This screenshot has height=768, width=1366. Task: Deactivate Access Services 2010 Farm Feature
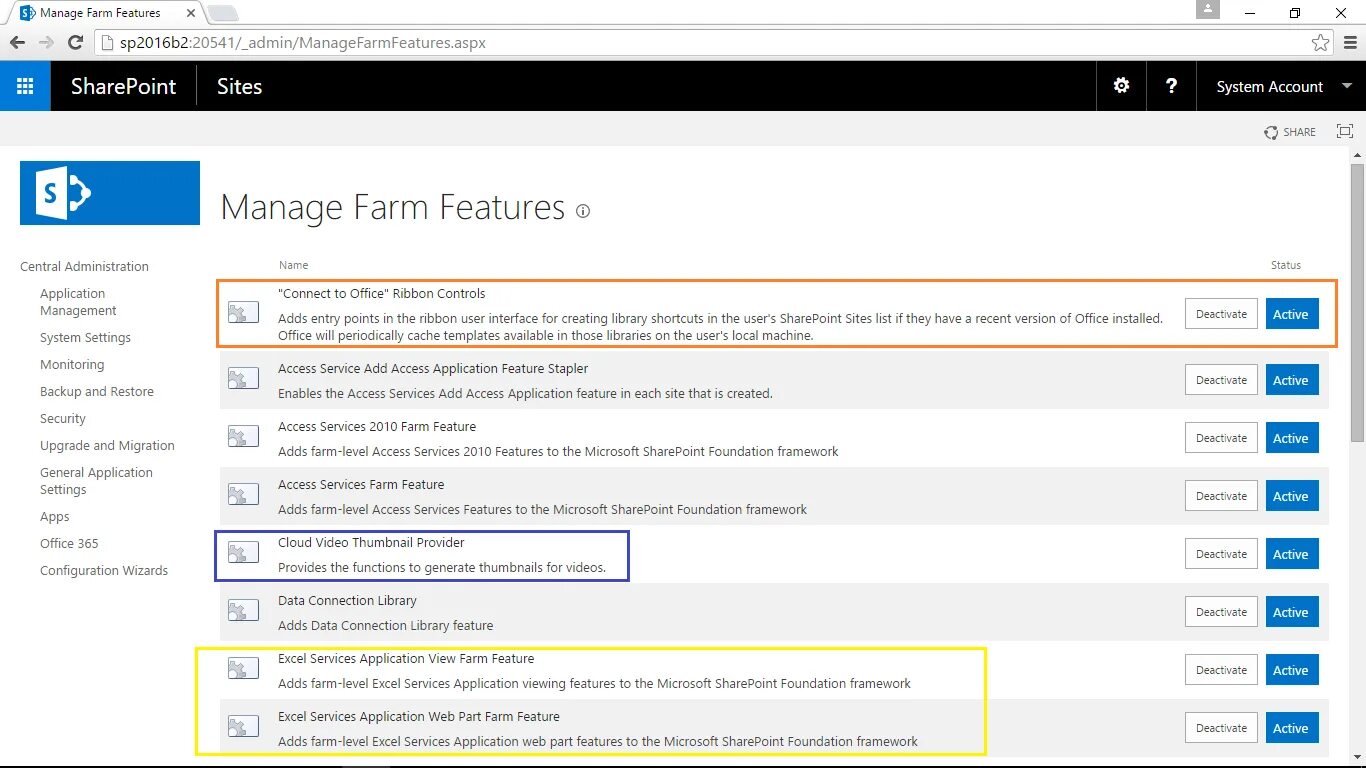(1221, 438)
